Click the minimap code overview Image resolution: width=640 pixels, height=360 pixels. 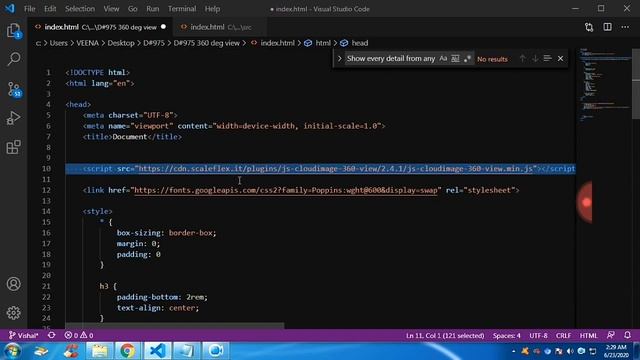point(604,85)
